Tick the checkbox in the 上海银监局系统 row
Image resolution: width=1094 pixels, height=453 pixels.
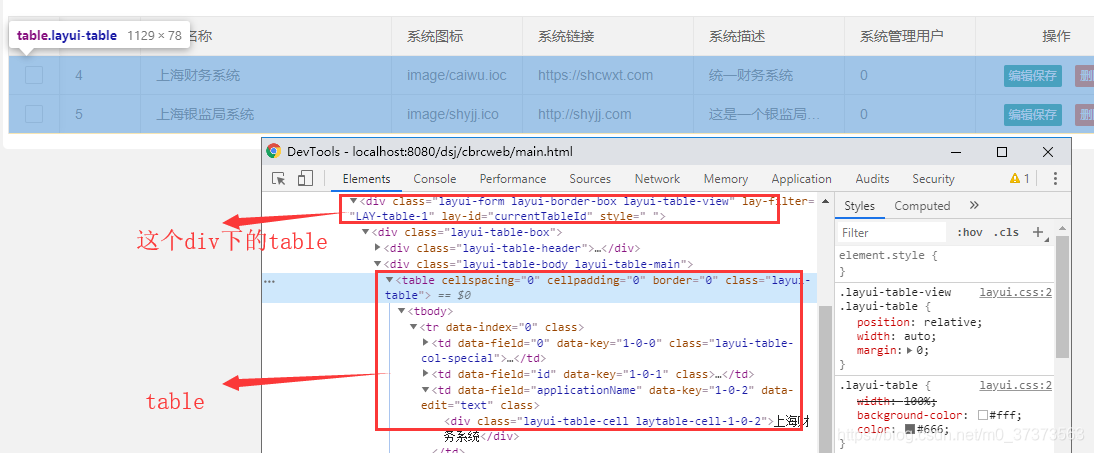pyautogui.click(x=33, y=114)
